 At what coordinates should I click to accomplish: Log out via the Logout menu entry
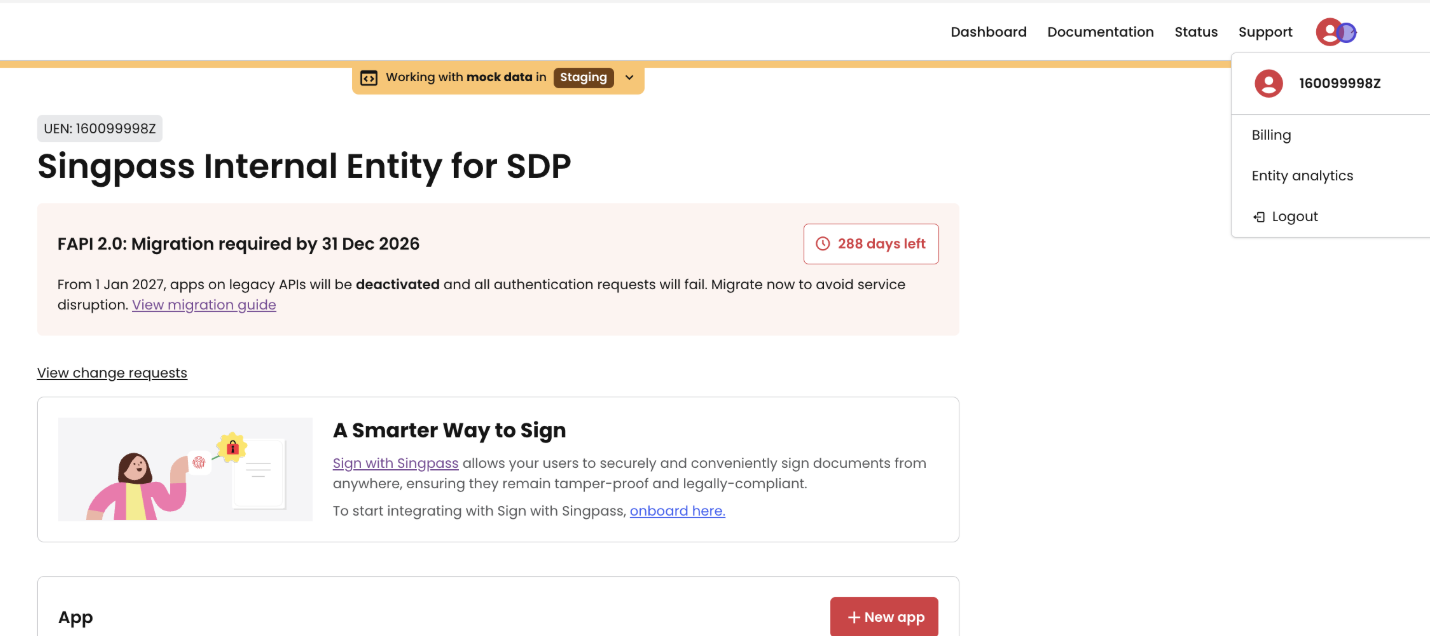[x=1294, y=217]
